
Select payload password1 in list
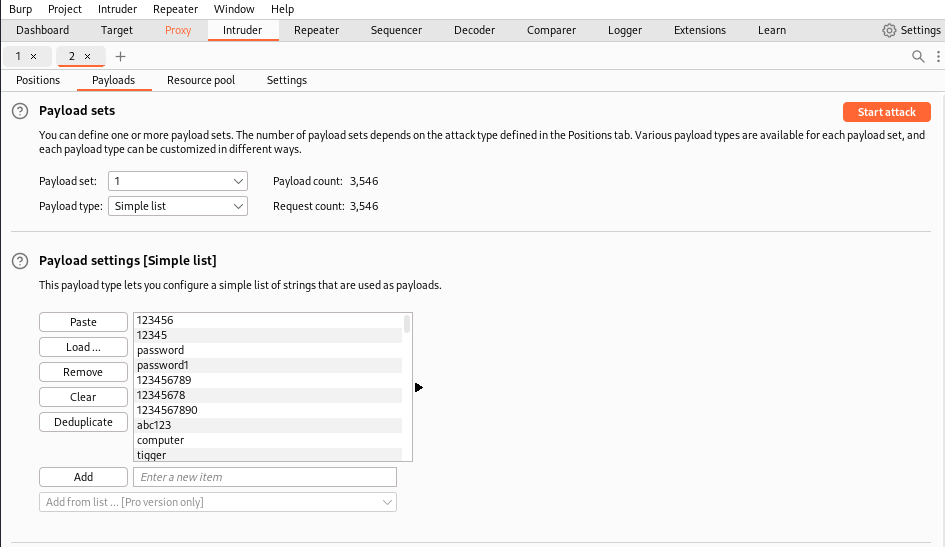268,366
